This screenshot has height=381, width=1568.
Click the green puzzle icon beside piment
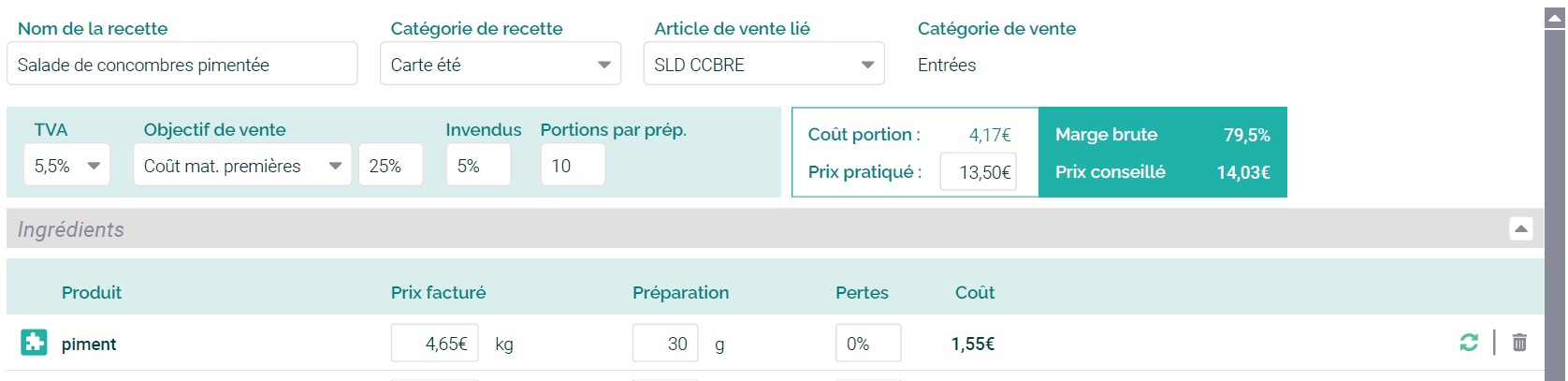point(34,343)
